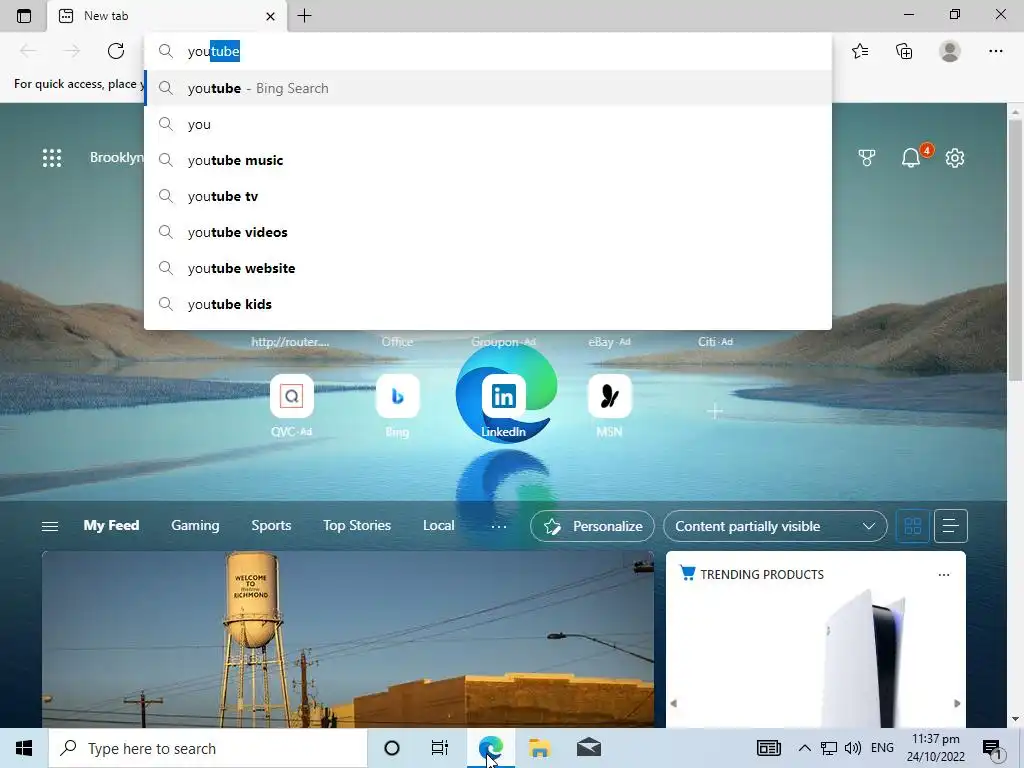The image size is (1024, 768).
Task: Open Task View in taskbar
Action: (x=440, y=748)
